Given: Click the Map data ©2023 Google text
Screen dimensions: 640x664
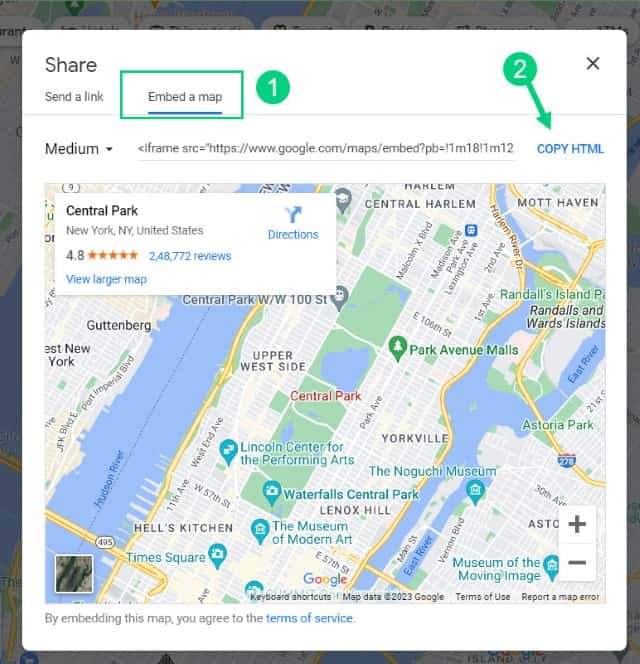Looking at the screenshot, I should pos(393,597).
